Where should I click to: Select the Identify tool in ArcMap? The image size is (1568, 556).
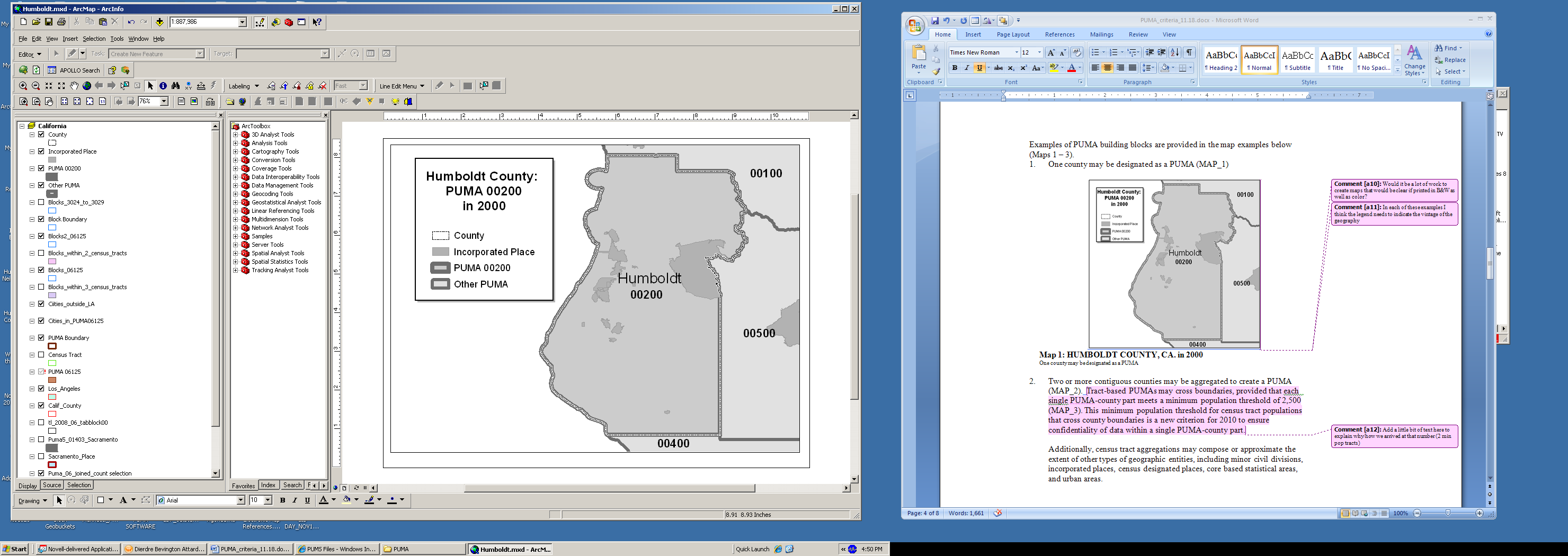(163, 86)
